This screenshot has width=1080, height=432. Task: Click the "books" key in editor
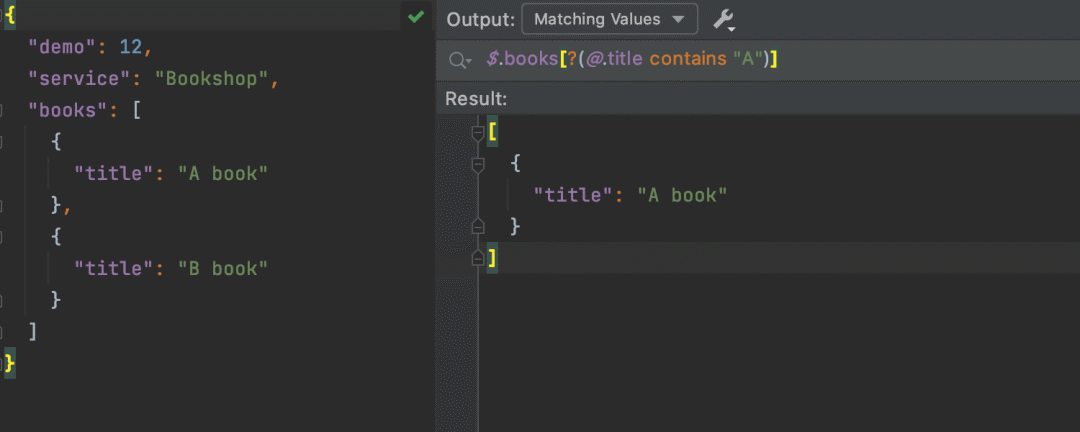click(x=68, y=110)
